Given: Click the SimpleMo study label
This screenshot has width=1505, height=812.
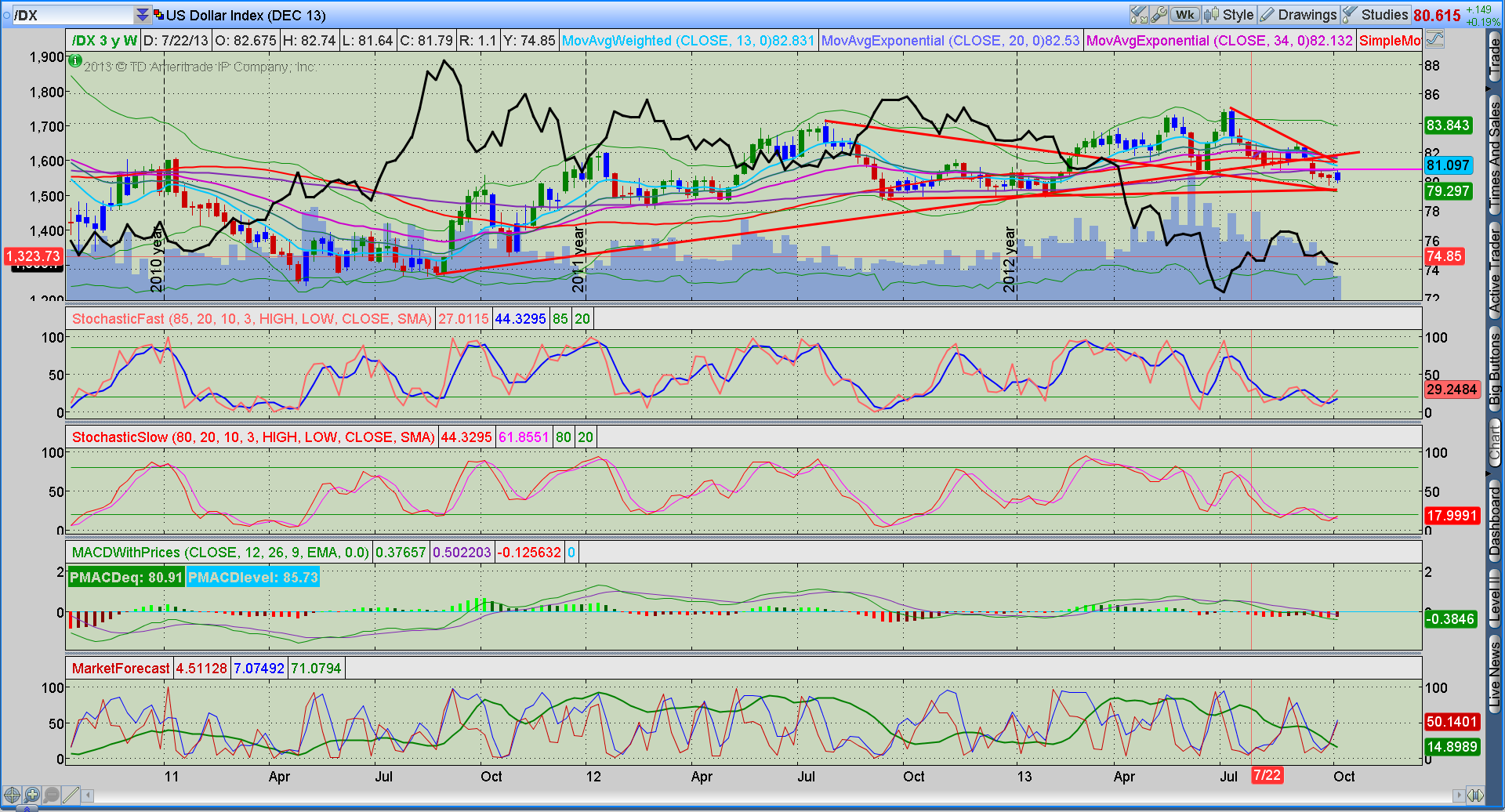Looking at the screenshot, I should click(1389, 40).
